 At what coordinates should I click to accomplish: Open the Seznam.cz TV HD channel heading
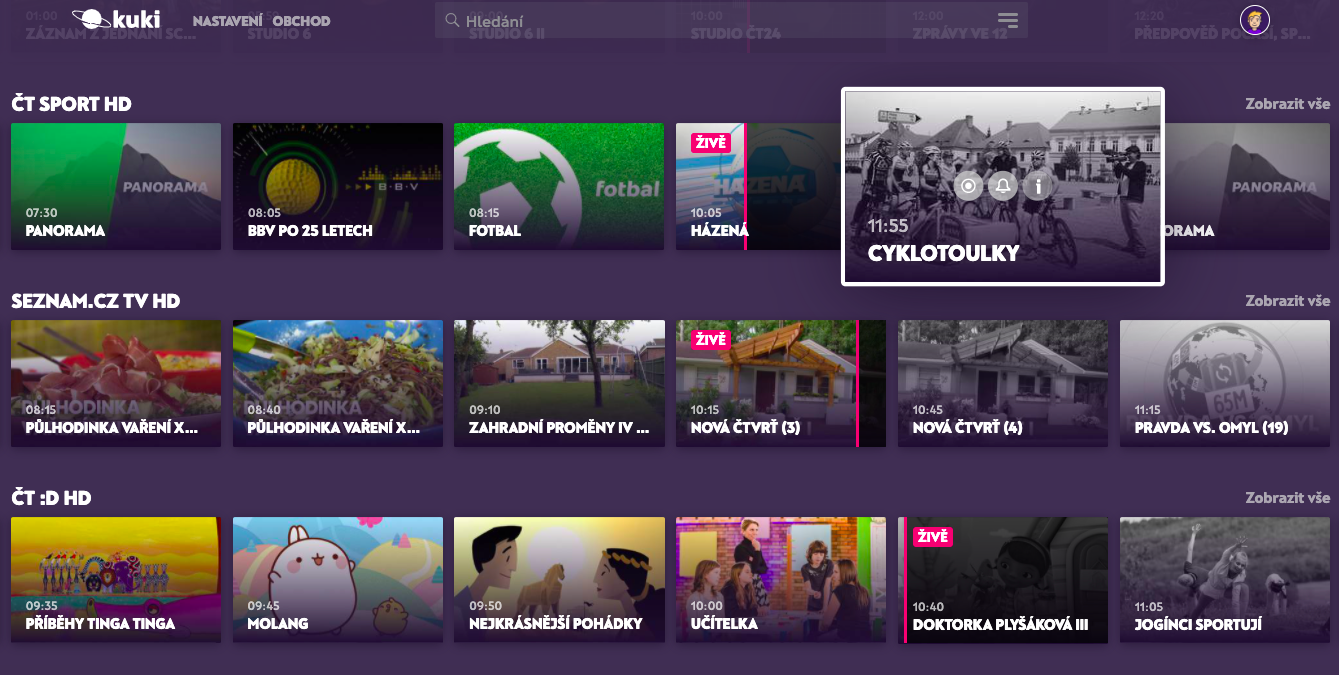pyautogui.click(x=96, y=301)
